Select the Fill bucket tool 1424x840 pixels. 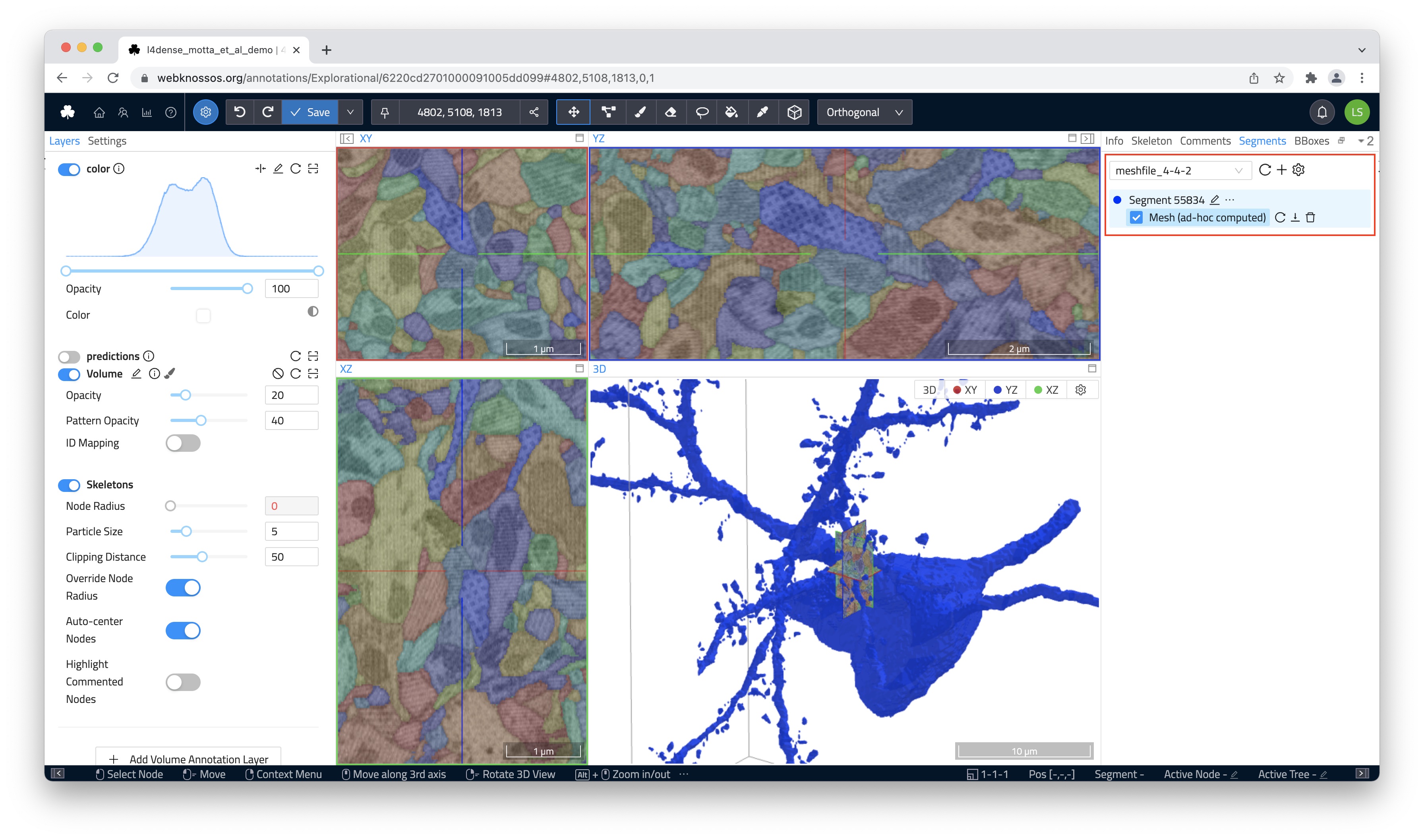tap(731, 112)
